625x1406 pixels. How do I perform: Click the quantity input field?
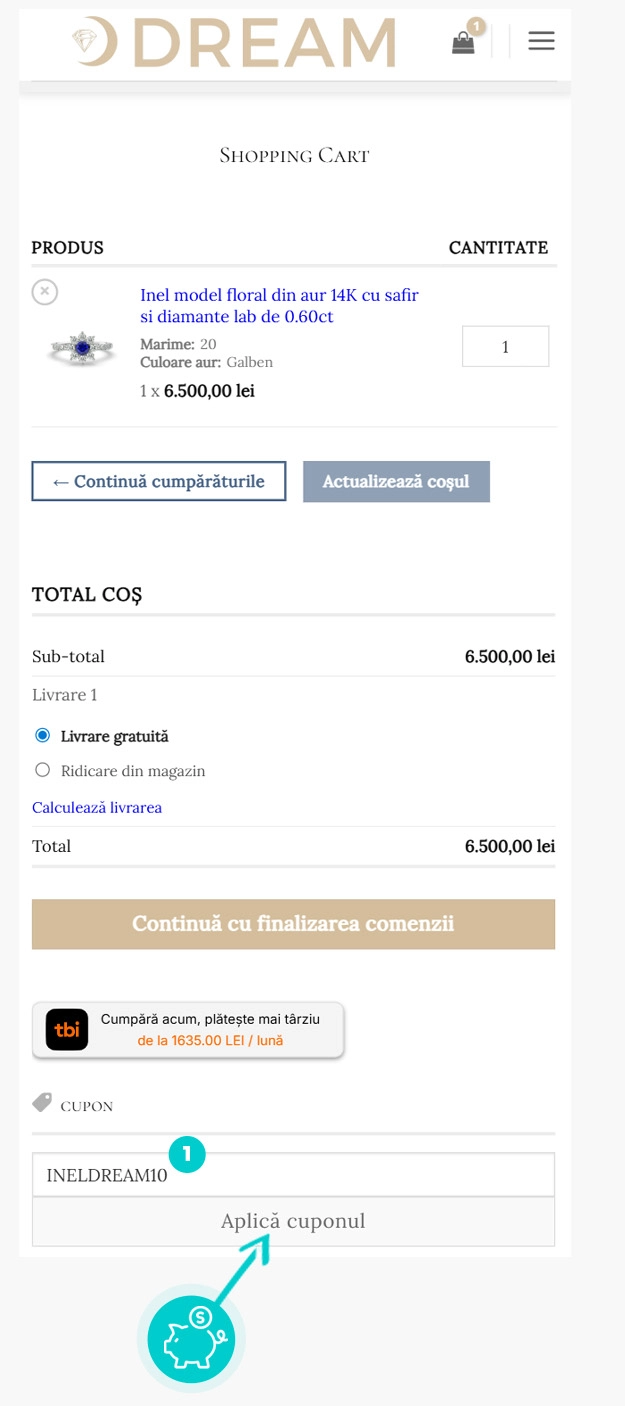(505, 347)
